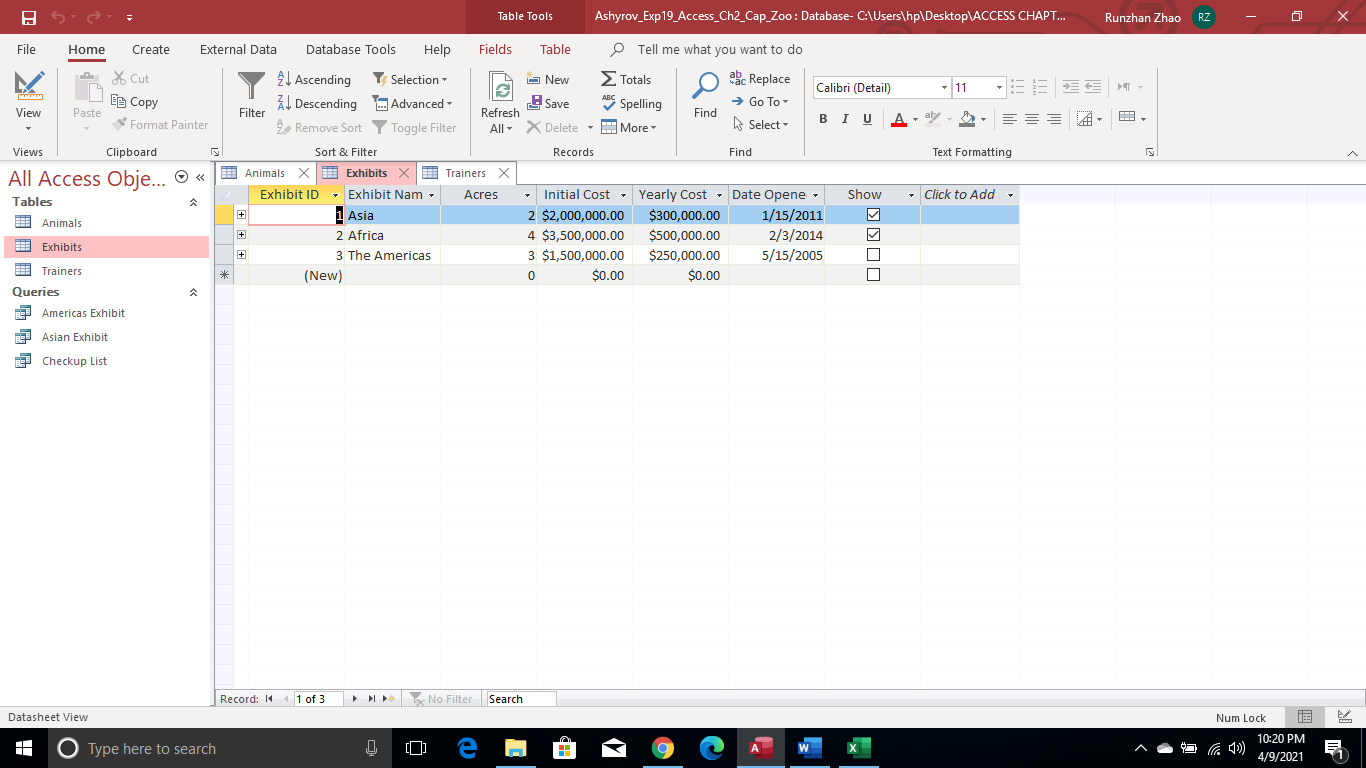Open the Select dropdown in Find group
The image size is (1366, 768).
pyautogui.click(x=761, y=125)
